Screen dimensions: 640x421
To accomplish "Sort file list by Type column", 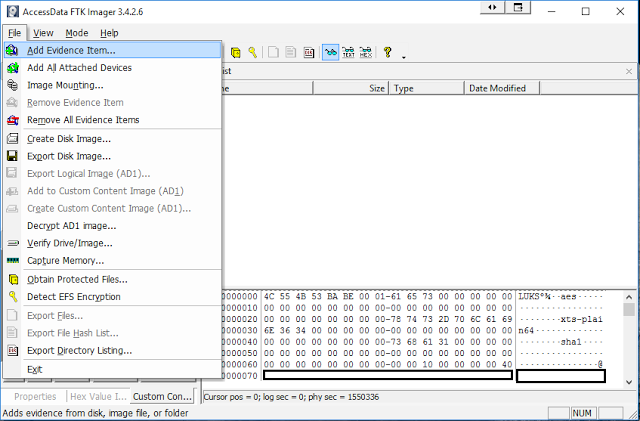I will click(x=426, y=88).
